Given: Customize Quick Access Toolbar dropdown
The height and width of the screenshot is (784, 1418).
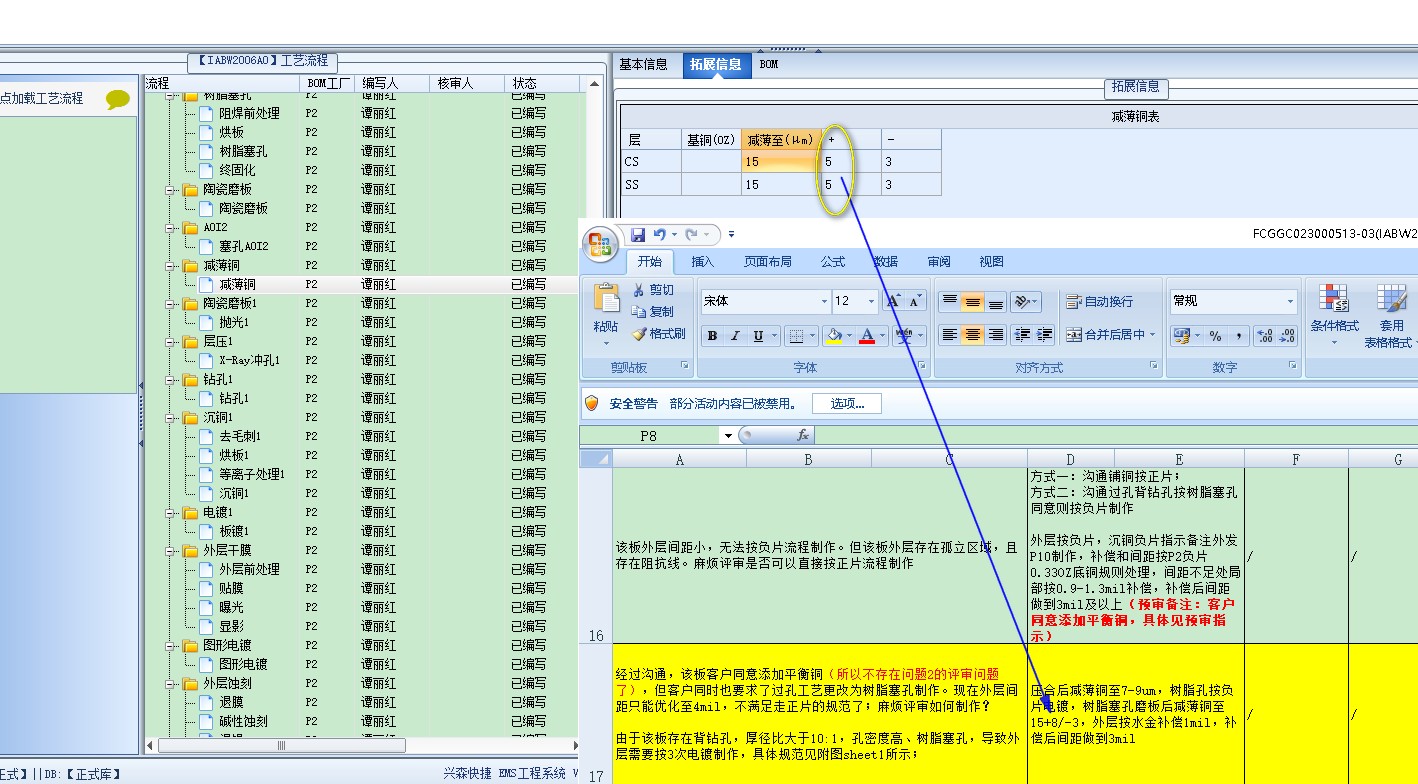Looking at the screenshot, I should 731,235.
